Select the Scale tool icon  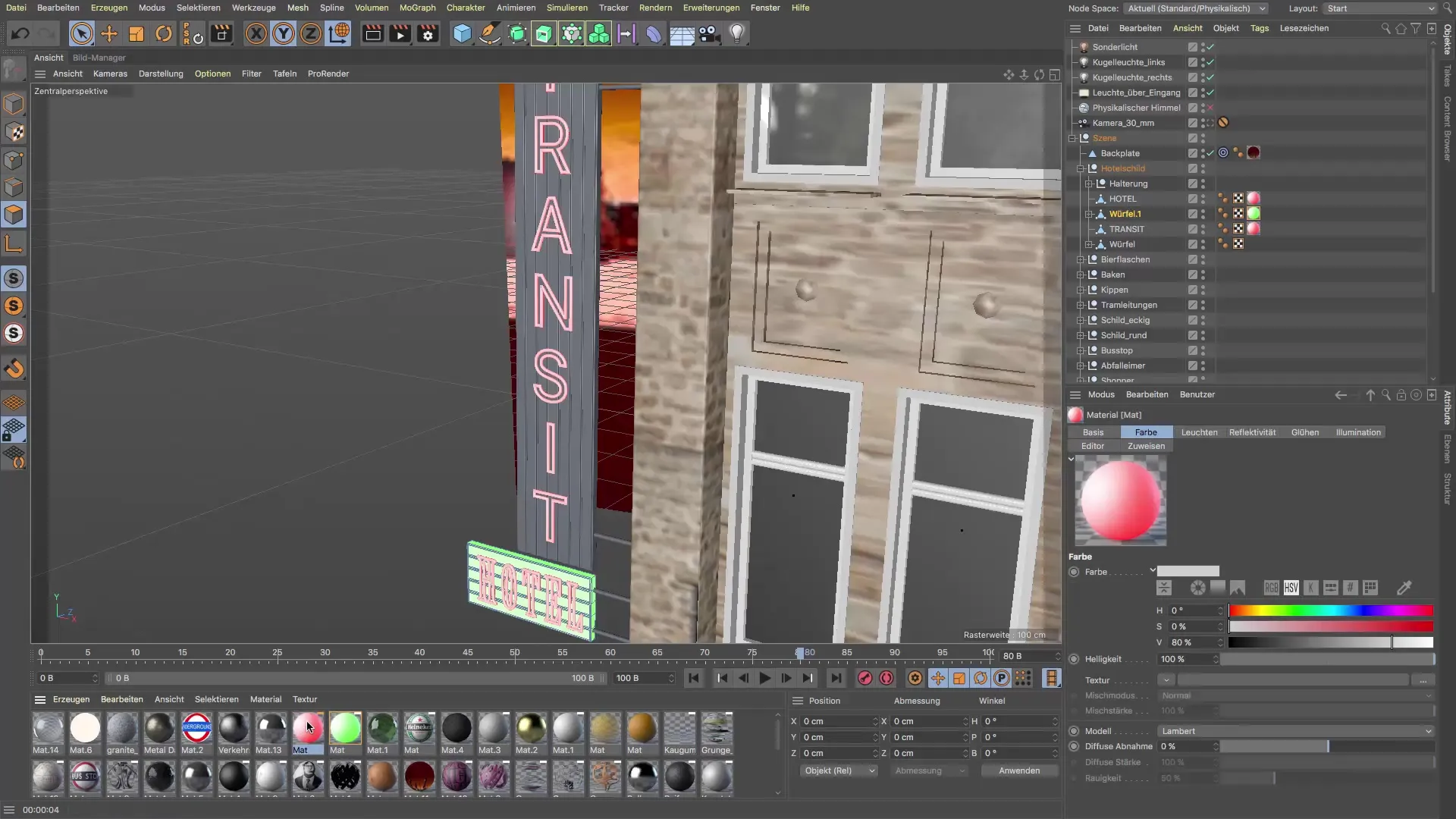tap(136, 34)
